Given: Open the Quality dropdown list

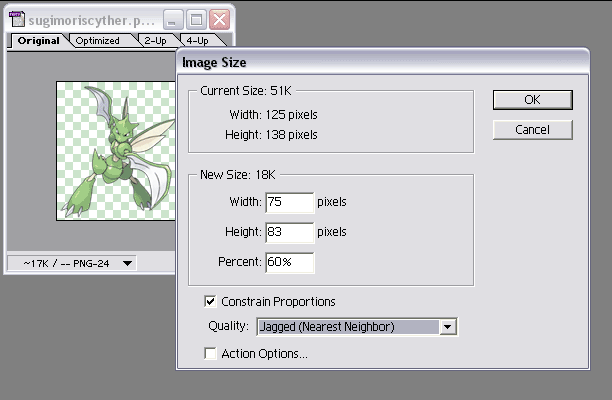Looking at the screenshot, I should click(448, 327).
